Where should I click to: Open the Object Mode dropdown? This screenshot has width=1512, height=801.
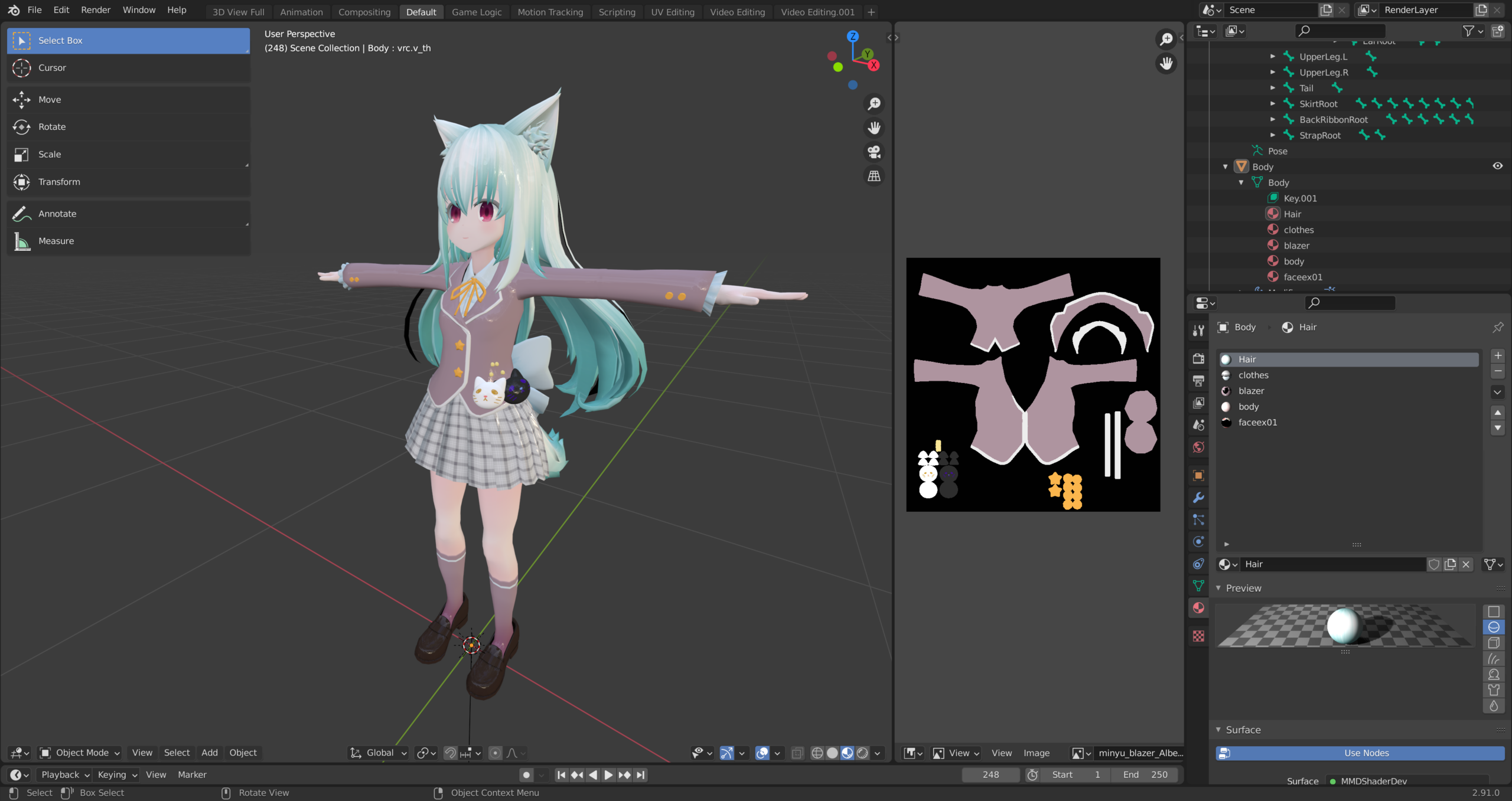click(79, 753)
